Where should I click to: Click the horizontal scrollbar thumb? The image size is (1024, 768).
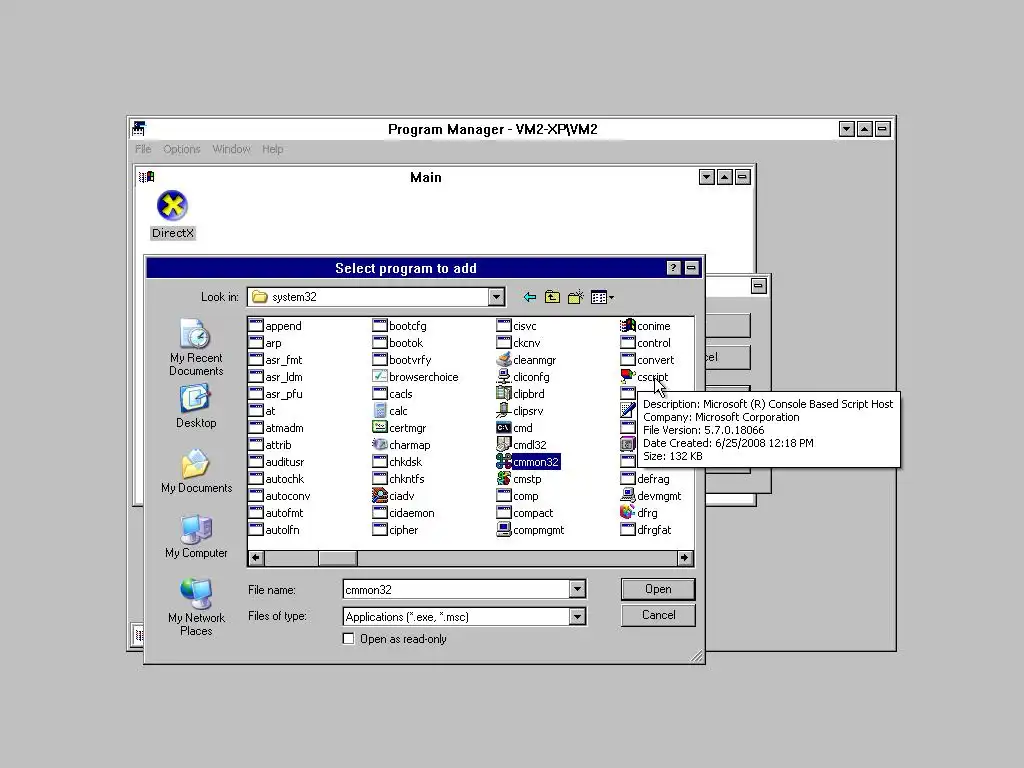pos(338,558)
